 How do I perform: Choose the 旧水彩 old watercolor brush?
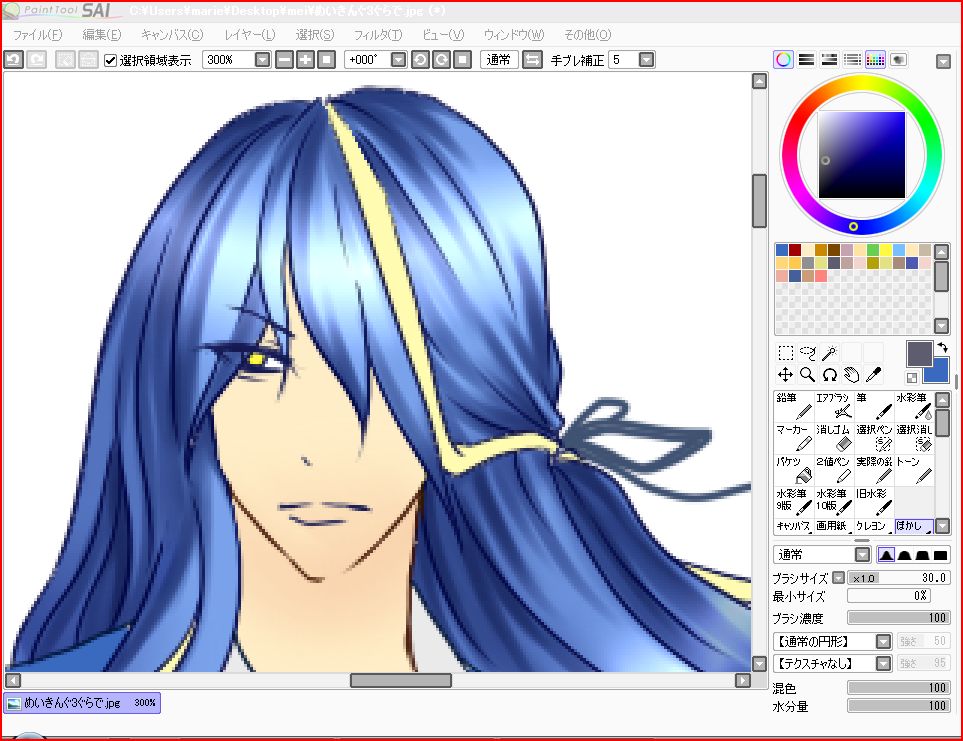tap(874, 502)
